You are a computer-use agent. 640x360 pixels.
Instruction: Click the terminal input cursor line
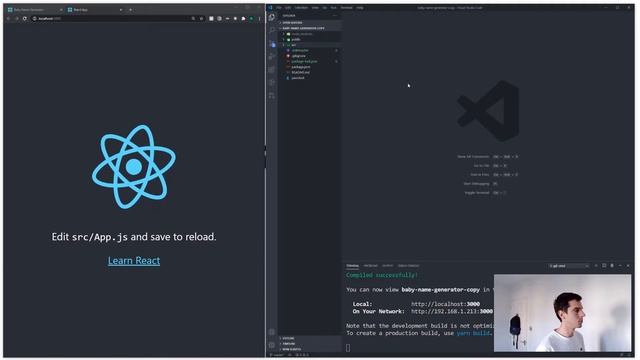pos(348,348)
